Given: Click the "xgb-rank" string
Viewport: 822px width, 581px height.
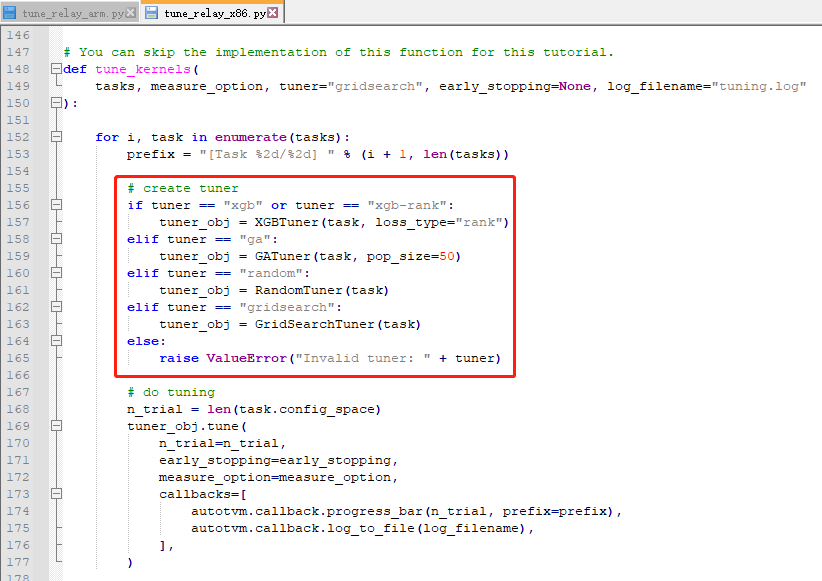Looking at the screenshot, I should point(407,205).
